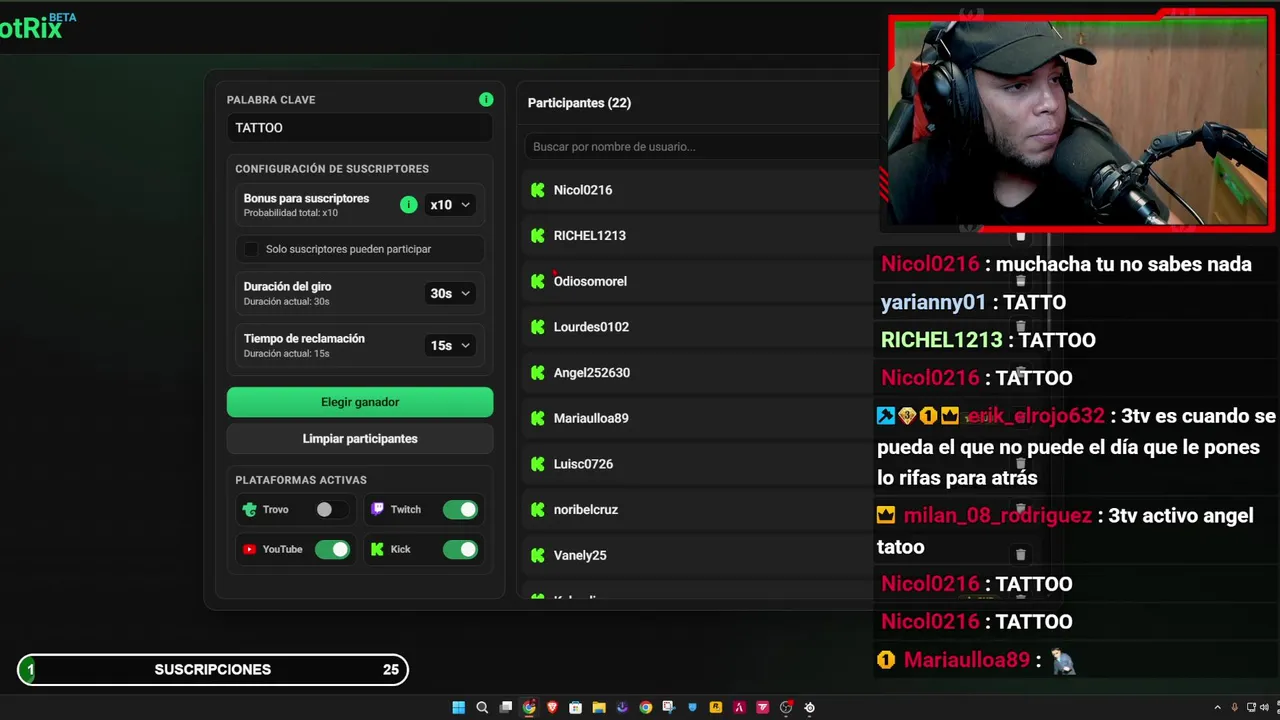
Task: Click milan_08_rodriguez username in chat
Action: (x=997, y=516)
